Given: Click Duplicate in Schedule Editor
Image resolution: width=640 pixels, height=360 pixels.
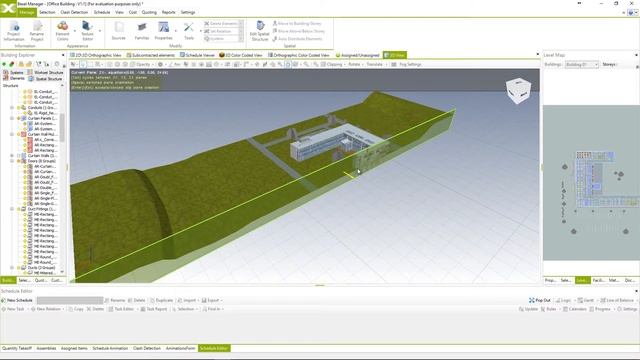Looking at the screenshot, I should tap(162, 300).
